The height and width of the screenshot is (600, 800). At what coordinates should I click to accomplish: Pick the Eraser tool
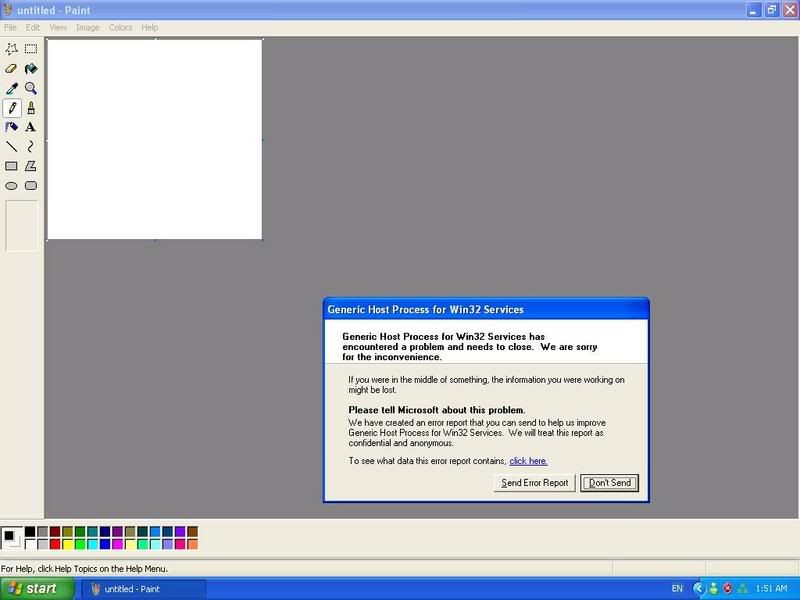pyautogui.click(x=12, y=69)
